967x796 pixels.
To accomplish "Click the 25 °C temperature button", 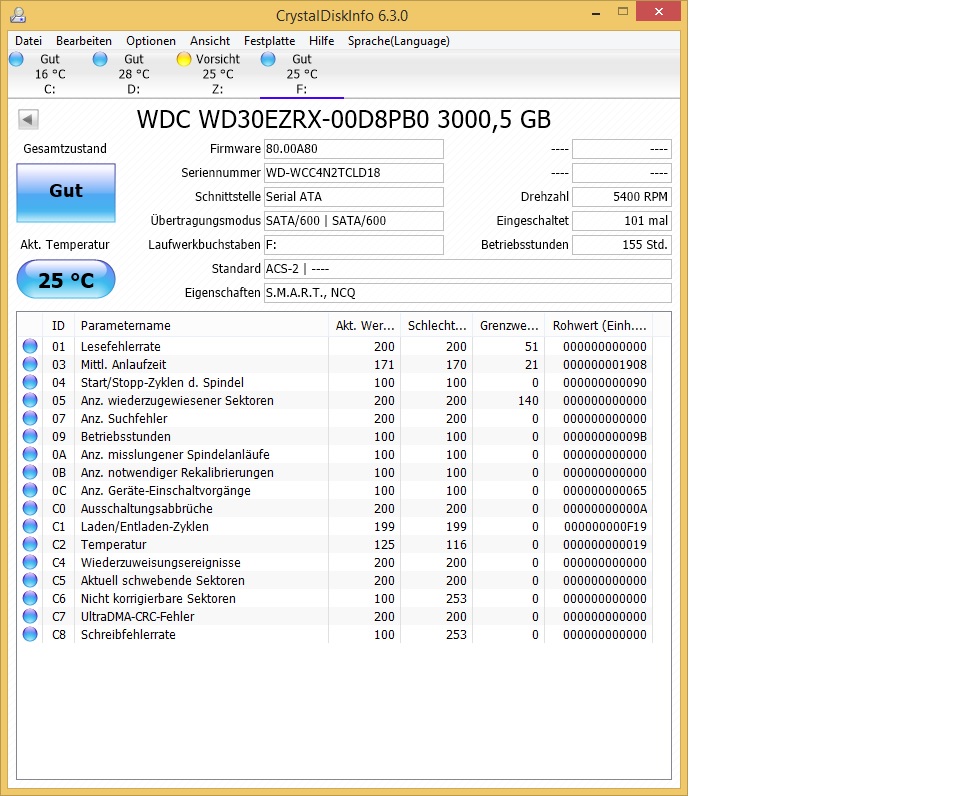I will (x=66, y=279).
